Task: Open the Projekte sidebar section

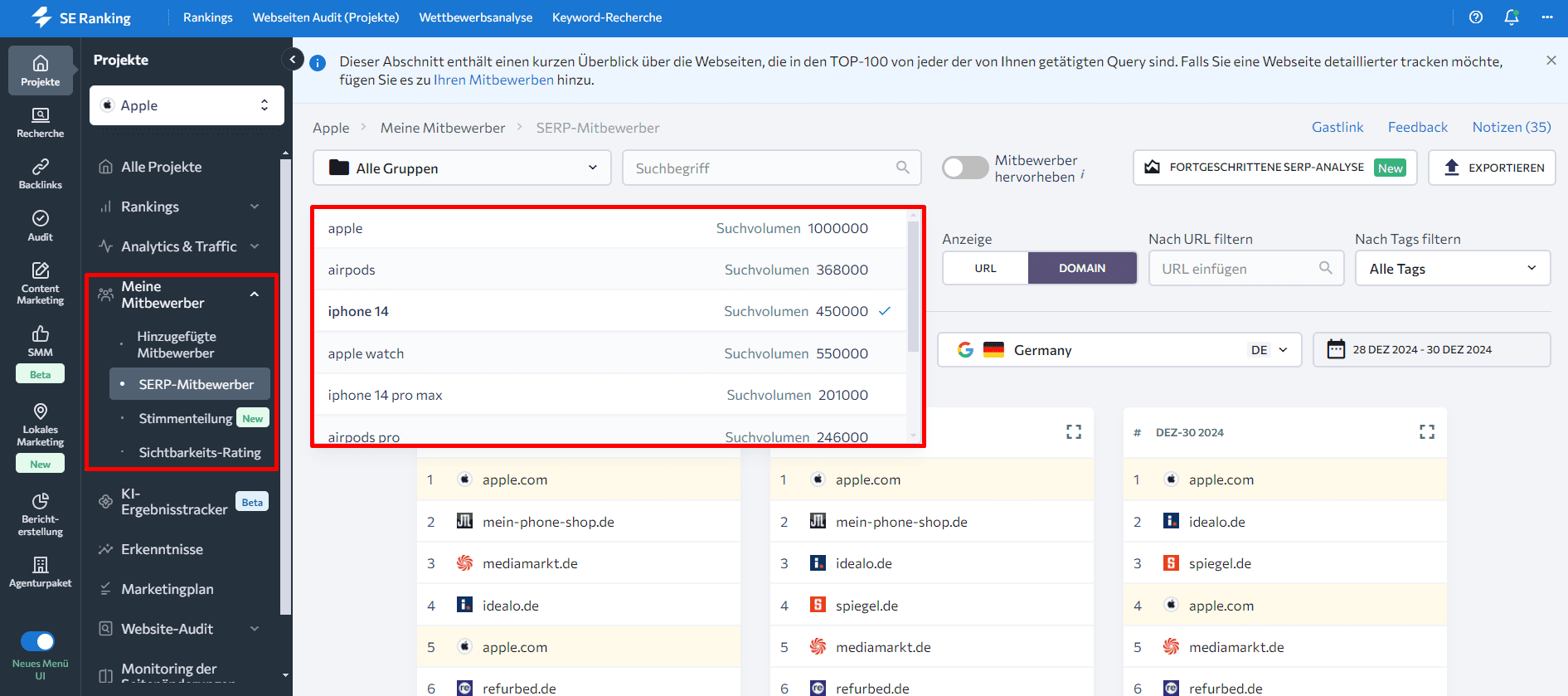Action: click(40, 71)
